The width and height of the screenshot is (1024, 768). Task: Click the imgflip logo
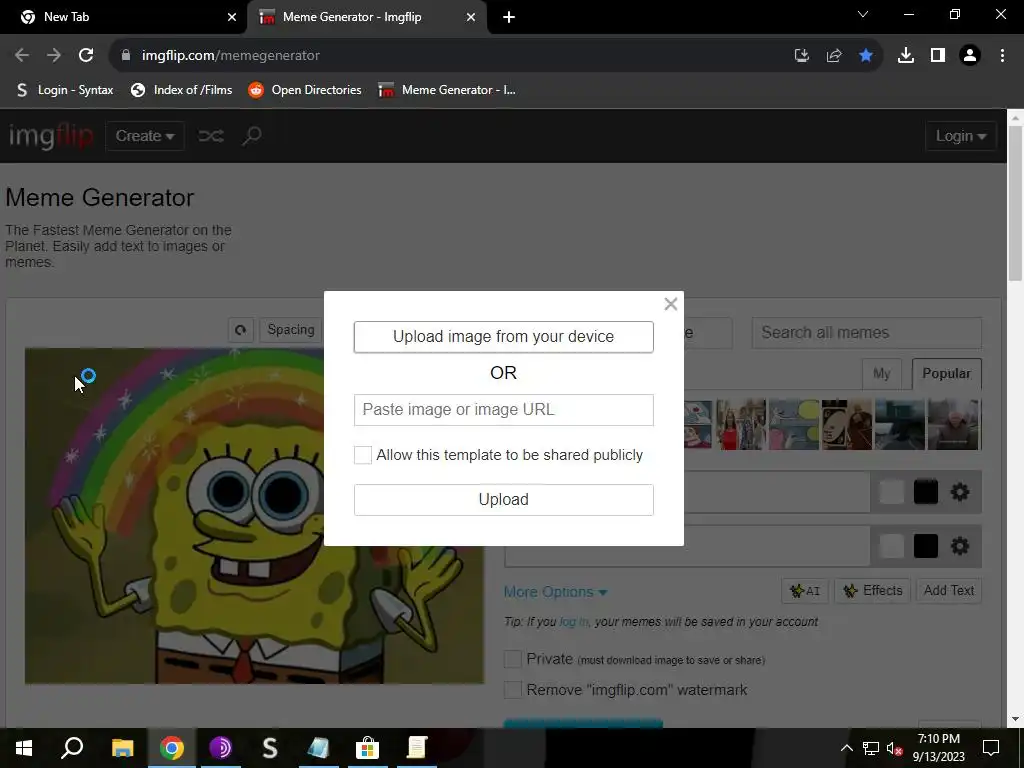click(50, 136)
